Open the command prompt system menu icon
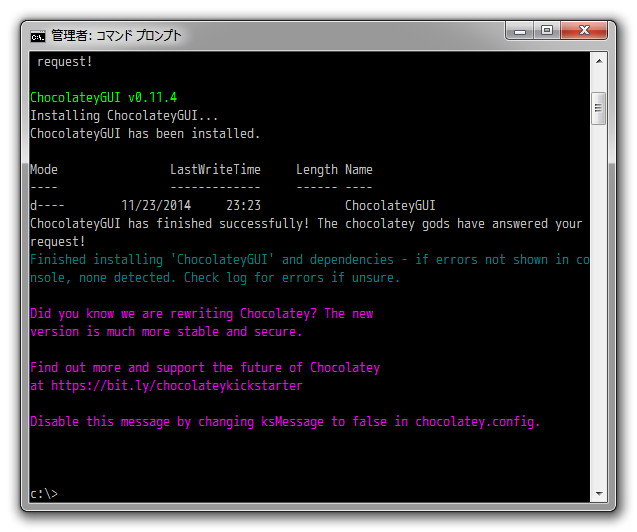The image size is (637, 532). [38, 35]
